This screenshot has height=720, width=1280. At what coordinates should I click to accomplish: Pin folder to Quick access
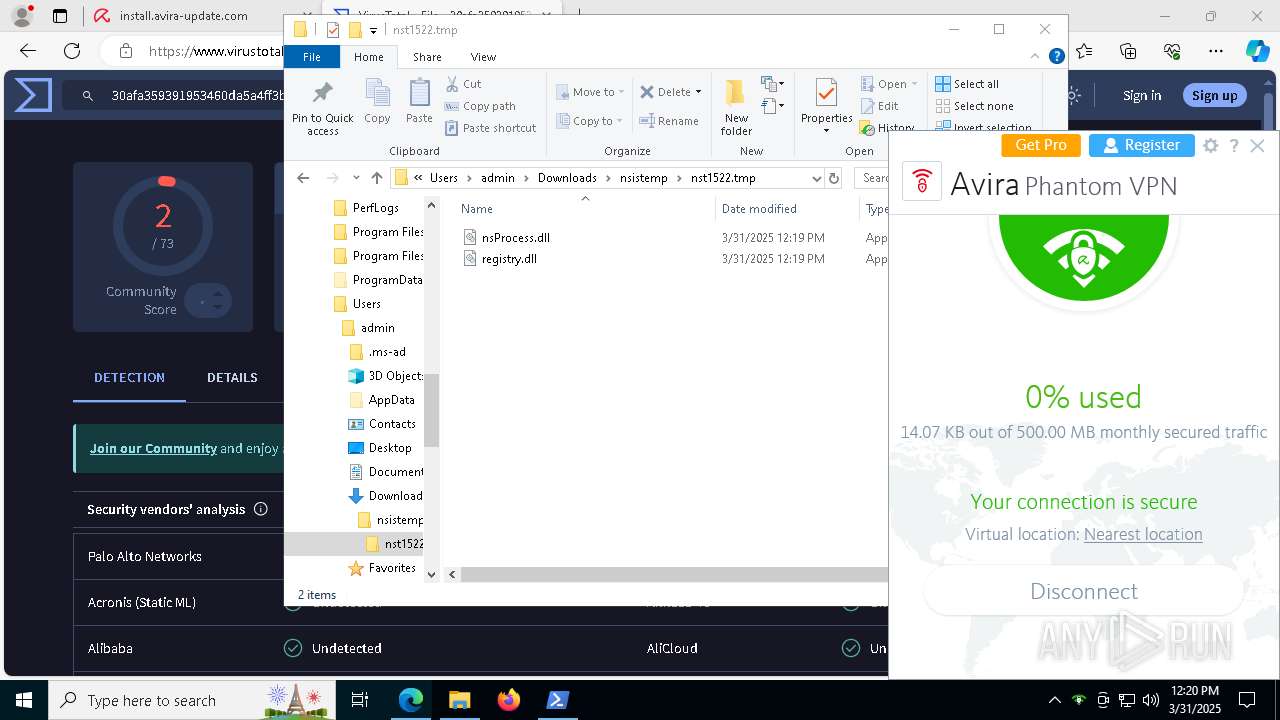322,108
